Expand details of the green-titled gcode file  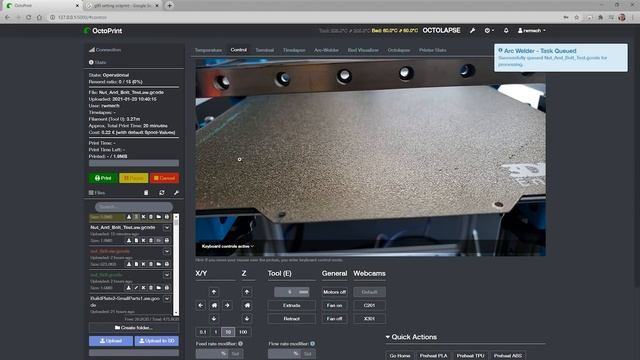[x=167, y=275]
